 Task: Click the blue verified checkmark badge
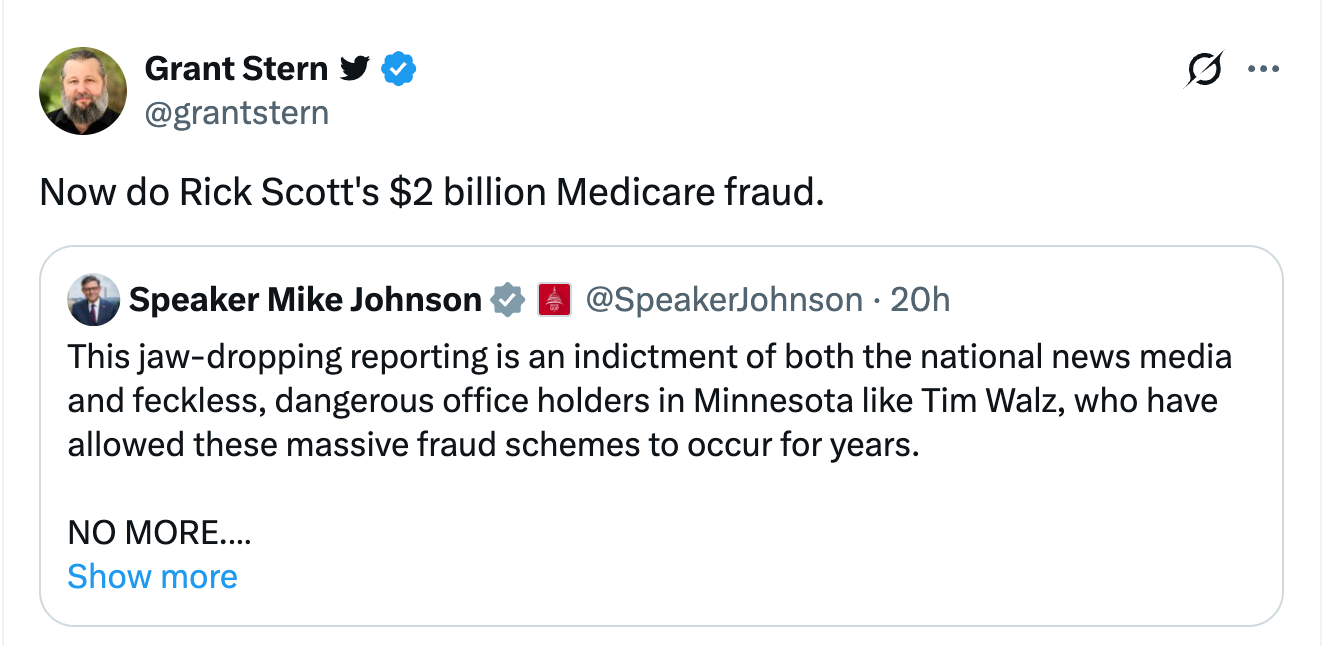(399, 69)
